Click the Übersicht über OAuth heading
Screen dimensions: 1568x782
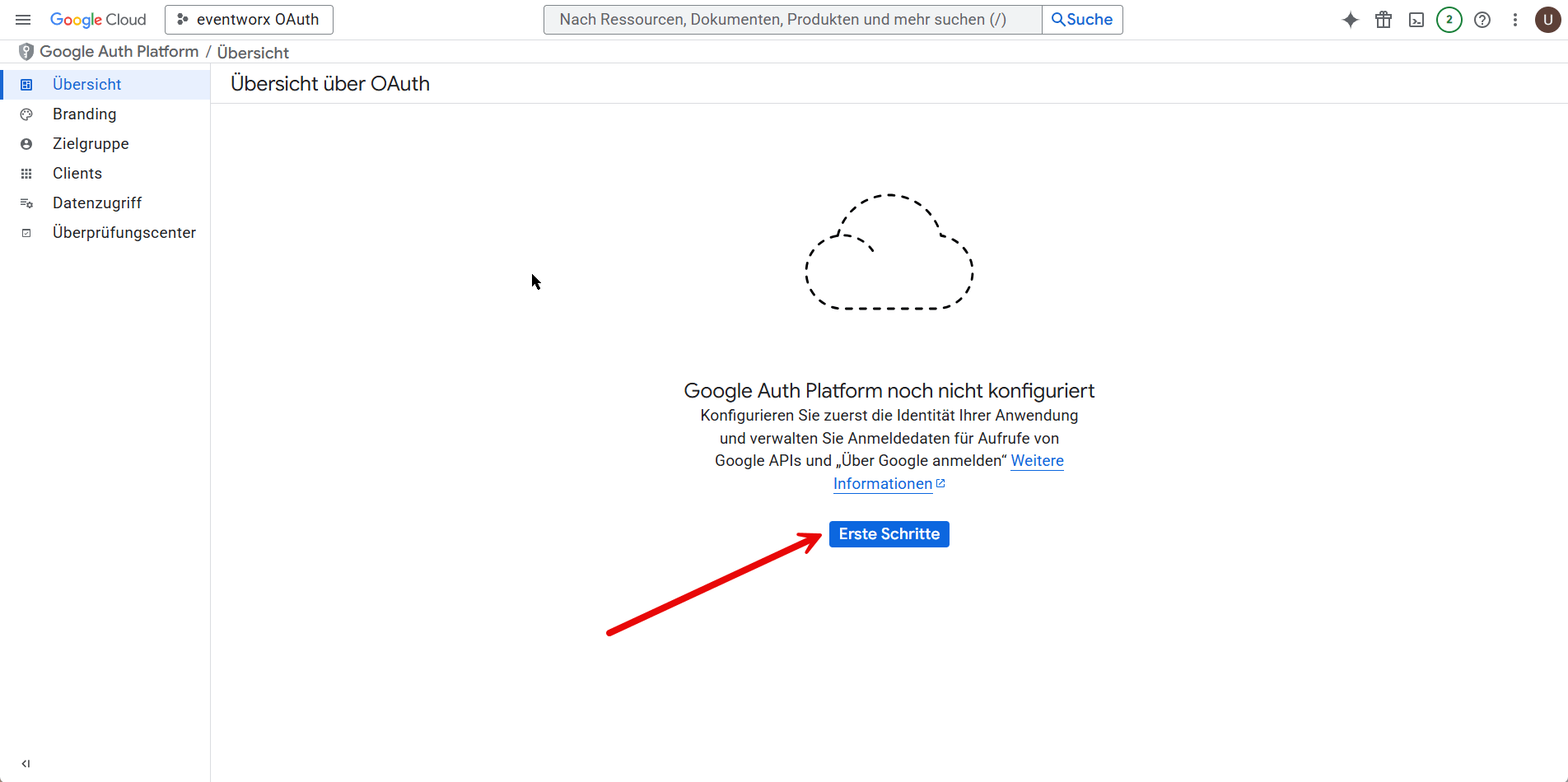click(x=330, y=84)
